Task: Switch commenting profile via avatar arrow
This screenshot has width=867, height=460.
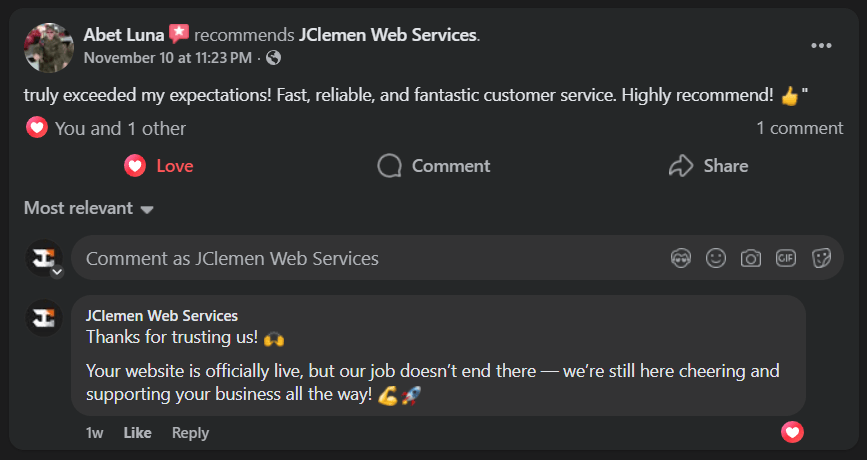Action: tap(57, 272)
